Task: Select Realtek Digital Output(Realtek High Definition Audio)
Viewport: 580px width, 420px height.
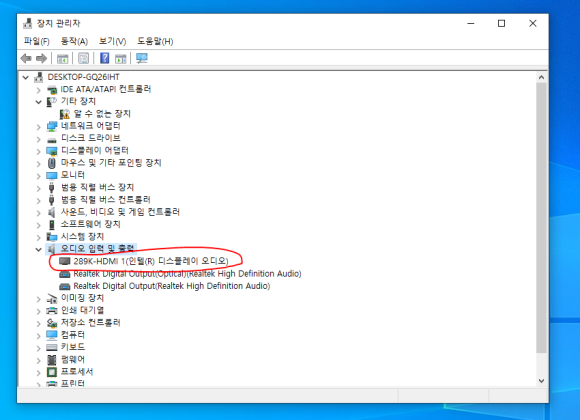Action: (172, 286)
